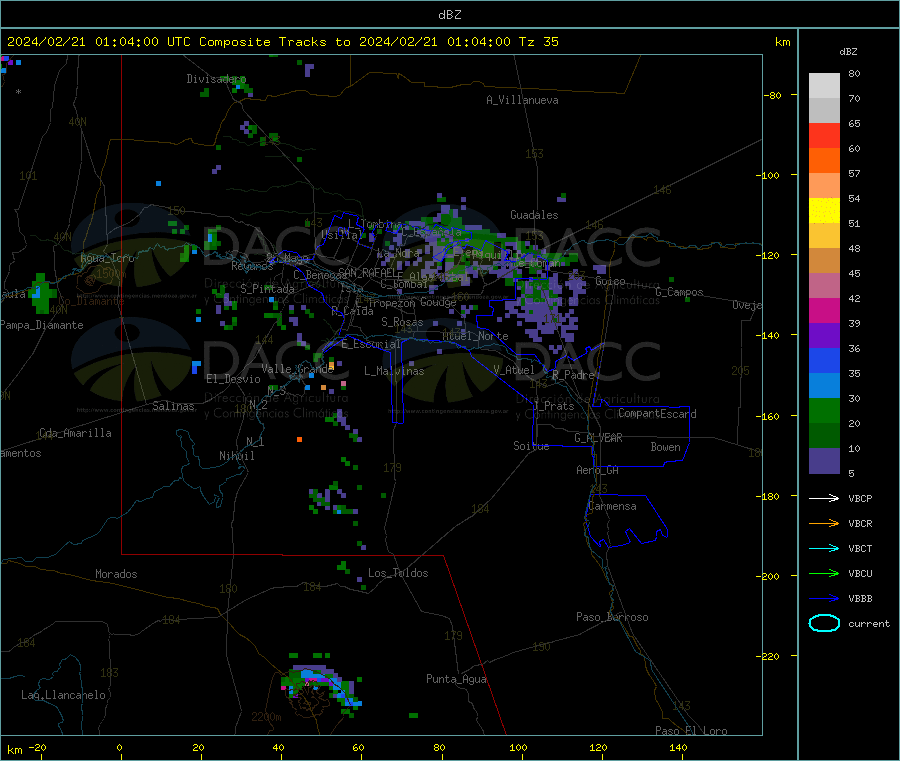
Task: Select the light gray 70 dBZ swatch
Action: [x=824, y=86]
